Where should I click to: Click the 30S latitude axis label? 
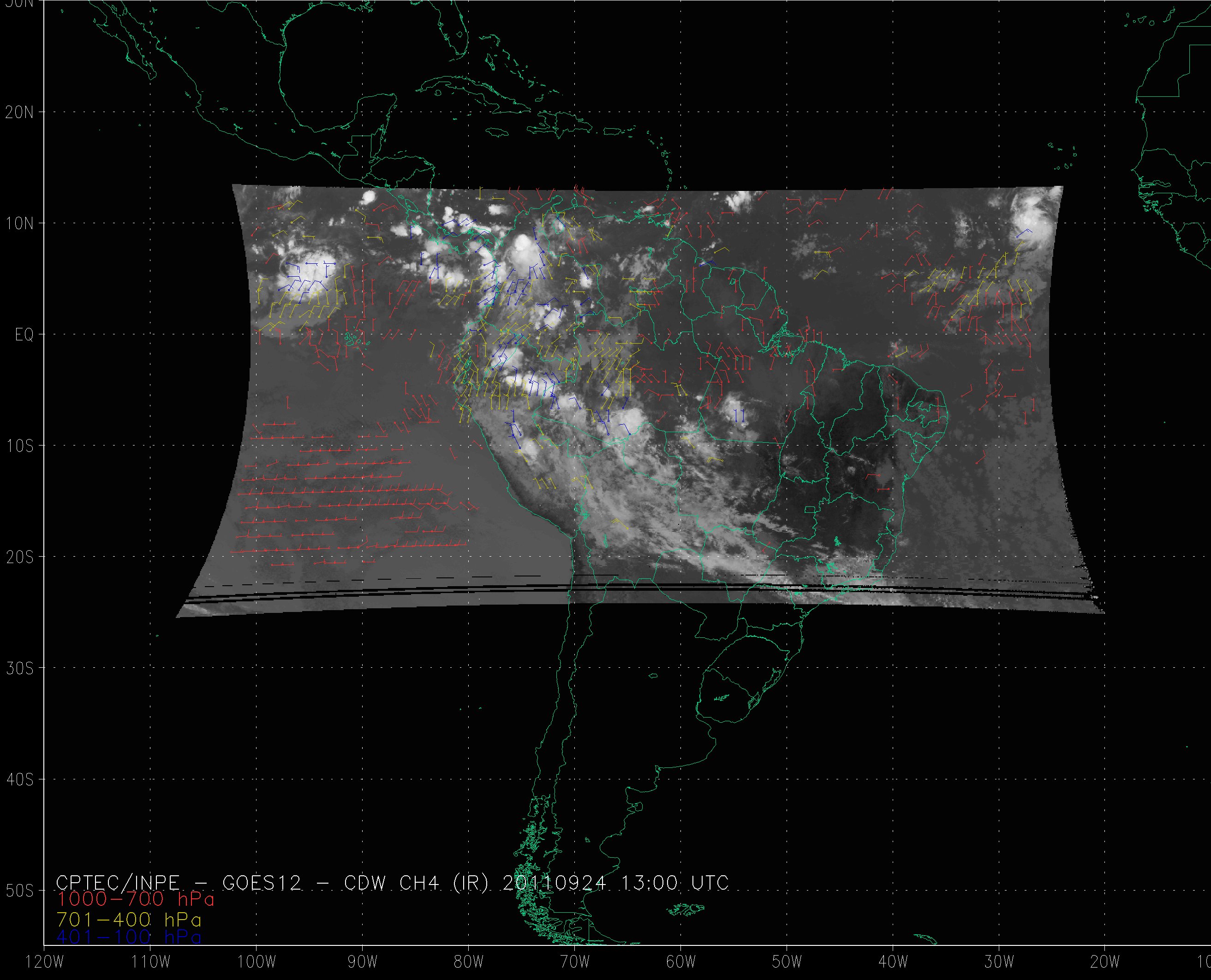pyautogui.click(x=19, y=668)
